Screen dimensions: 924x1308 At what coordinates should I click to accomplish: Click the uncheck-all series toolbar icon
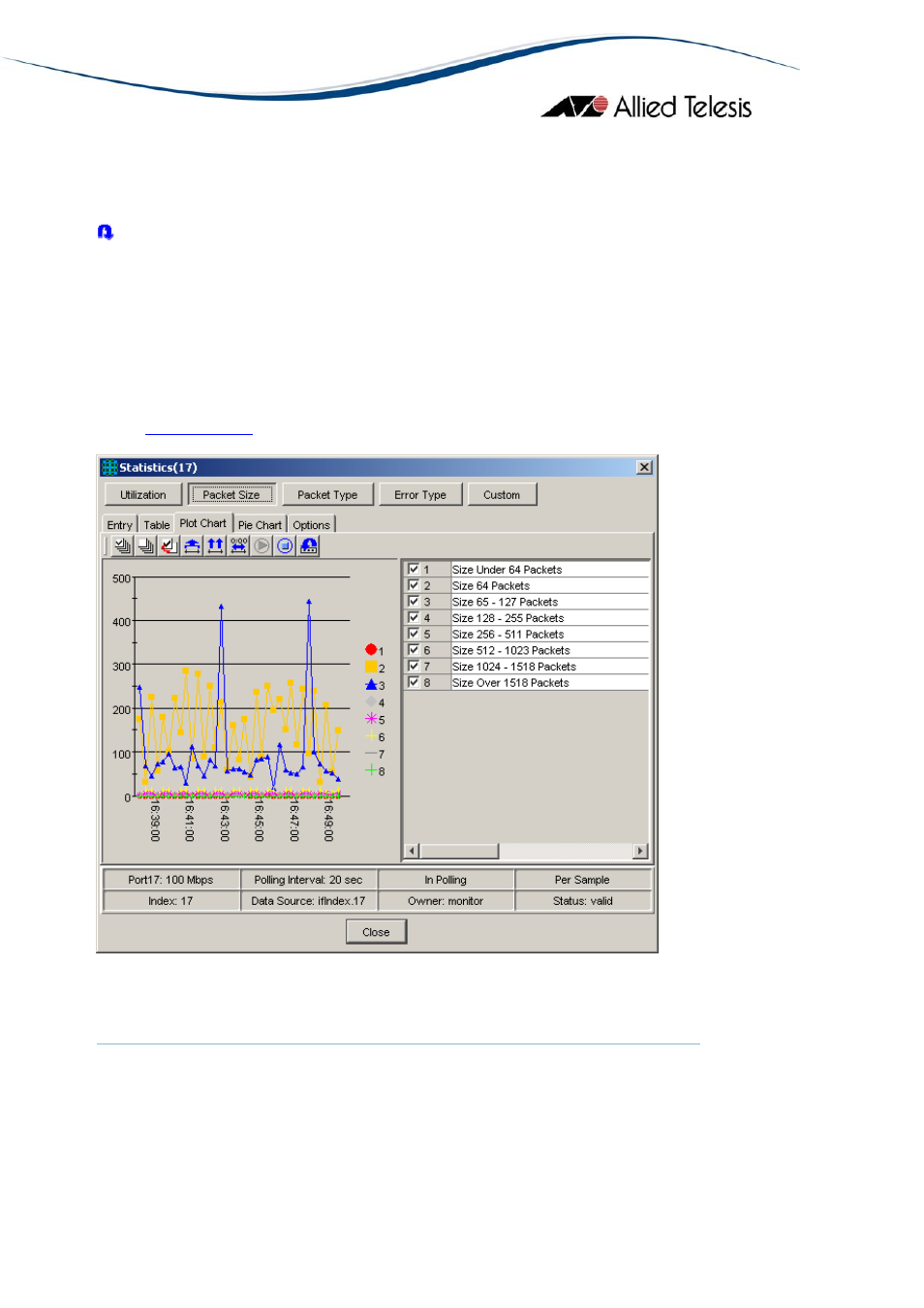click(145, 546)
